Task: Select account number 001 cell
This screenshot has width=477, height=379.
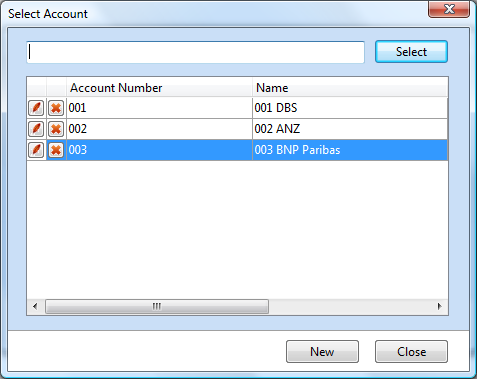Action: (x=159, y=108)
